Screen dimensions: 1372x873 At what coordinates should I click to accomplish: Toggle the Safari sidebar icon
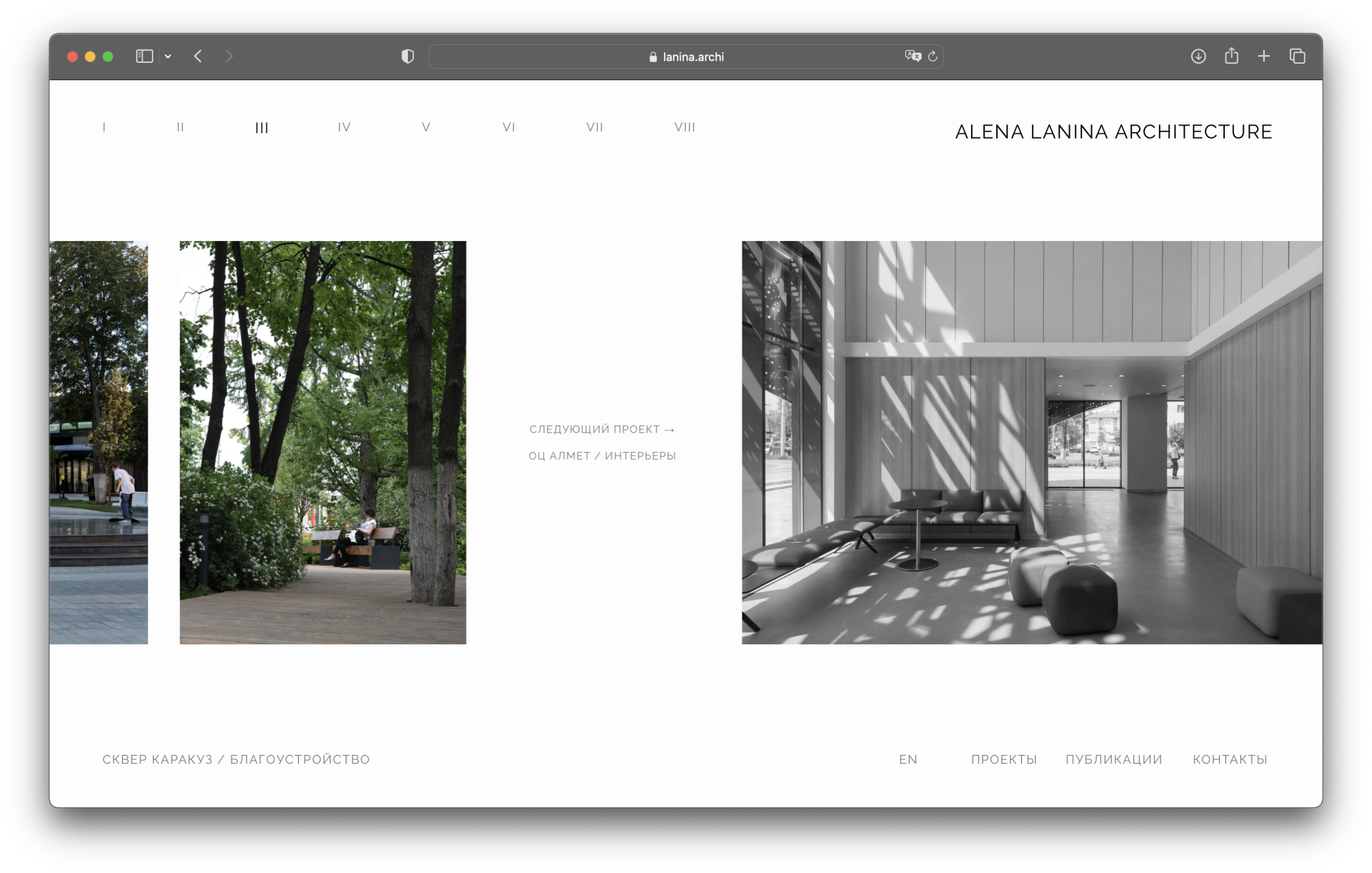[x=144, y=56]
